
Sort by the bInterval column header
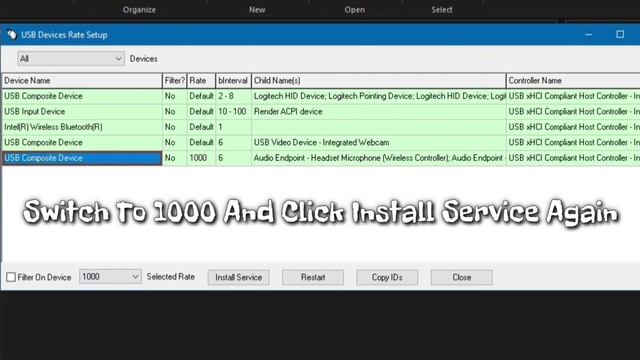(x=233, y=81)
